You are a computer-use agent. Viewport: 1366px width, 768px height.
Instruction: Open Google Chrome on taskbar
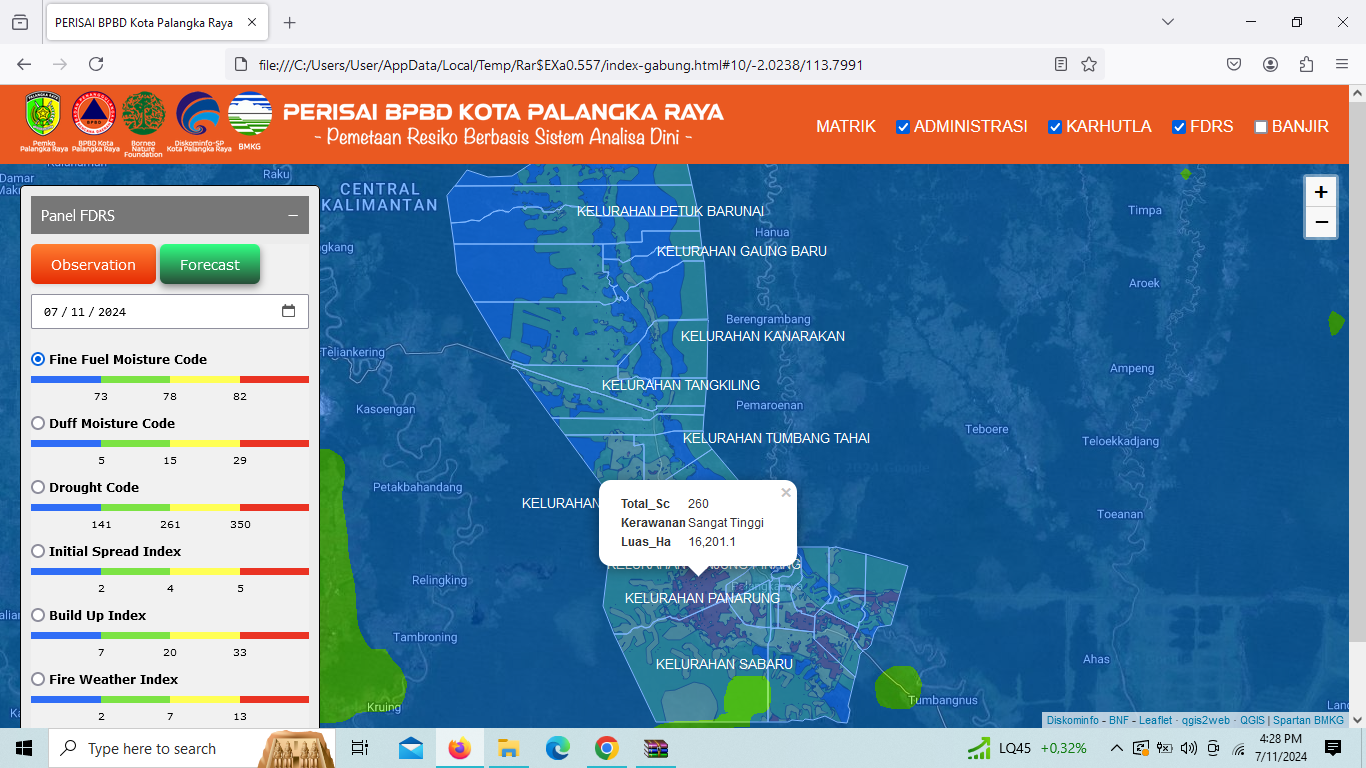click(x=606, y=748)
